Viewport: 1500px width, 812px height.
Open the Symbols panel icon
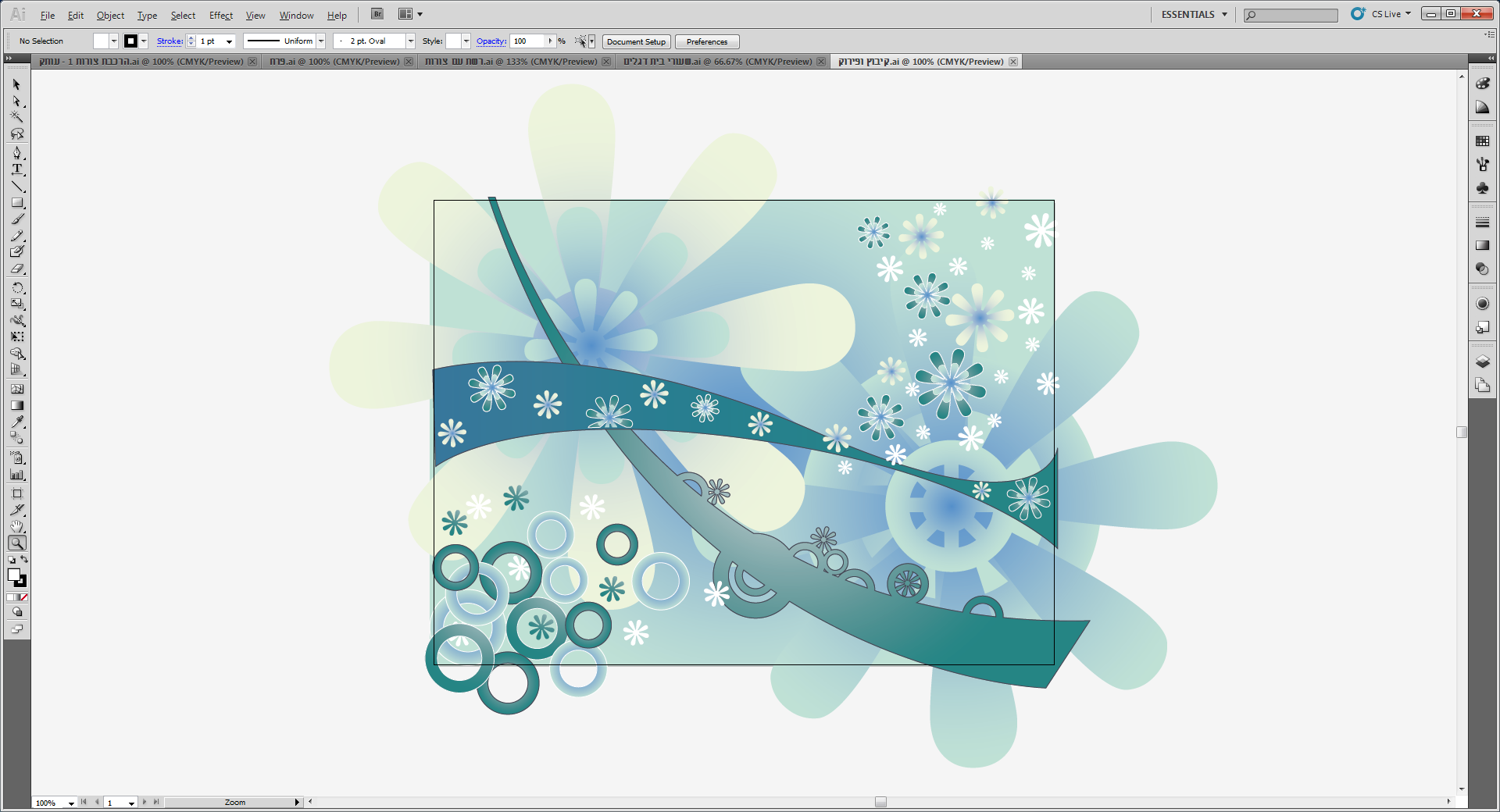pos(1482,188)
